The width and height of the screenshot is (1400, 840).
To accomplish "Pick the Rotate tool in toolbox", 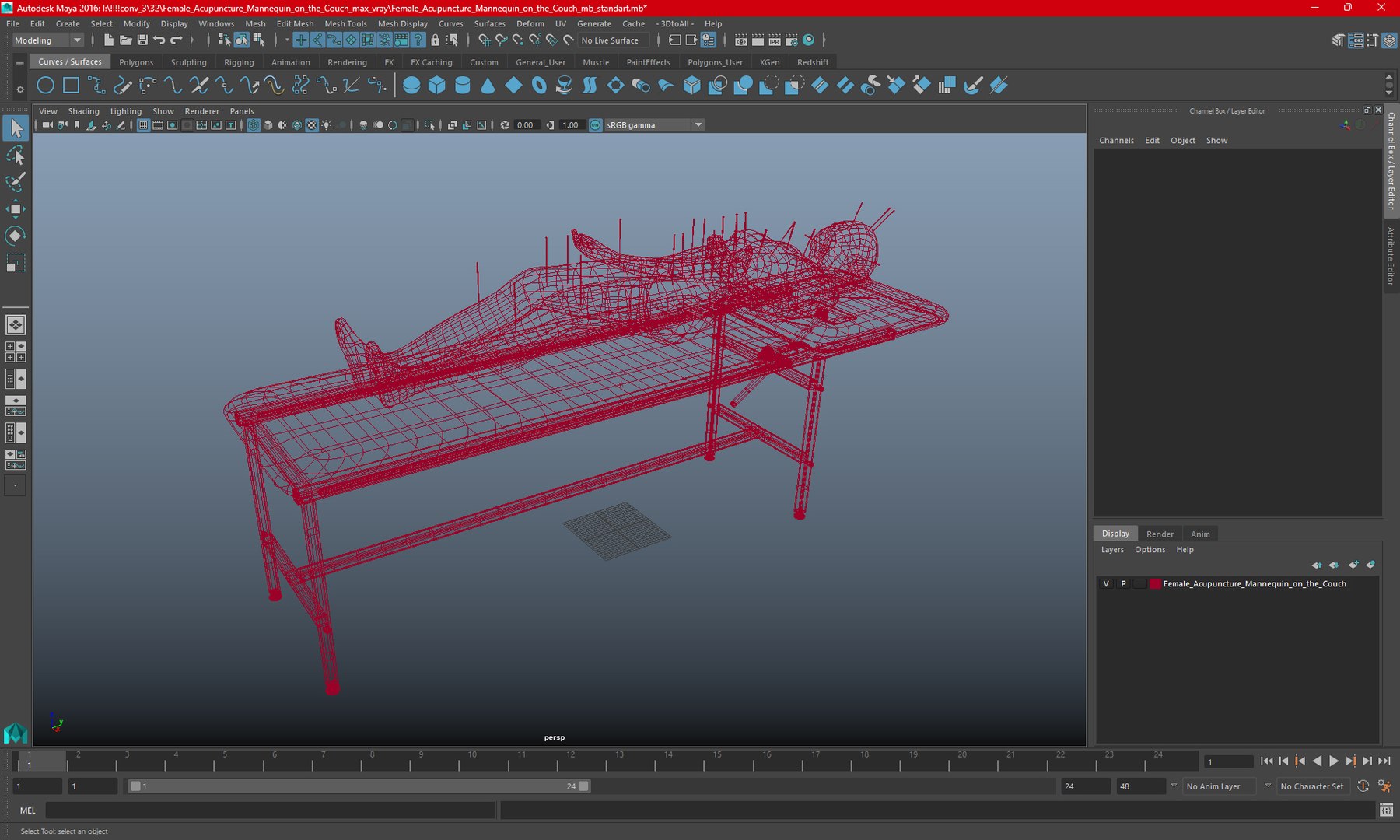I will [16, 236].
